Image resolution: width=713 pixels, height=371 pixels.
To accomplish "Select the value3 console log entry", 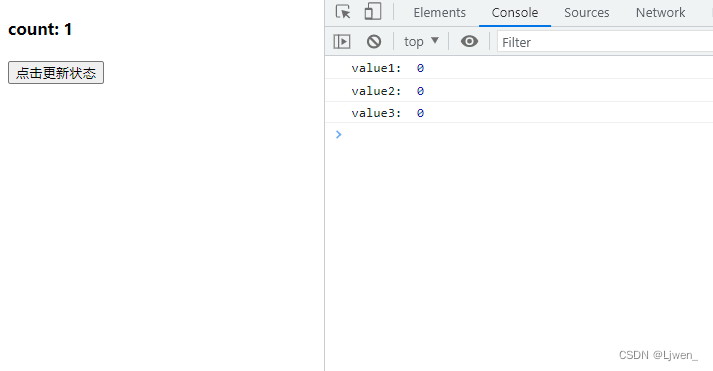I will click(519, 112).
